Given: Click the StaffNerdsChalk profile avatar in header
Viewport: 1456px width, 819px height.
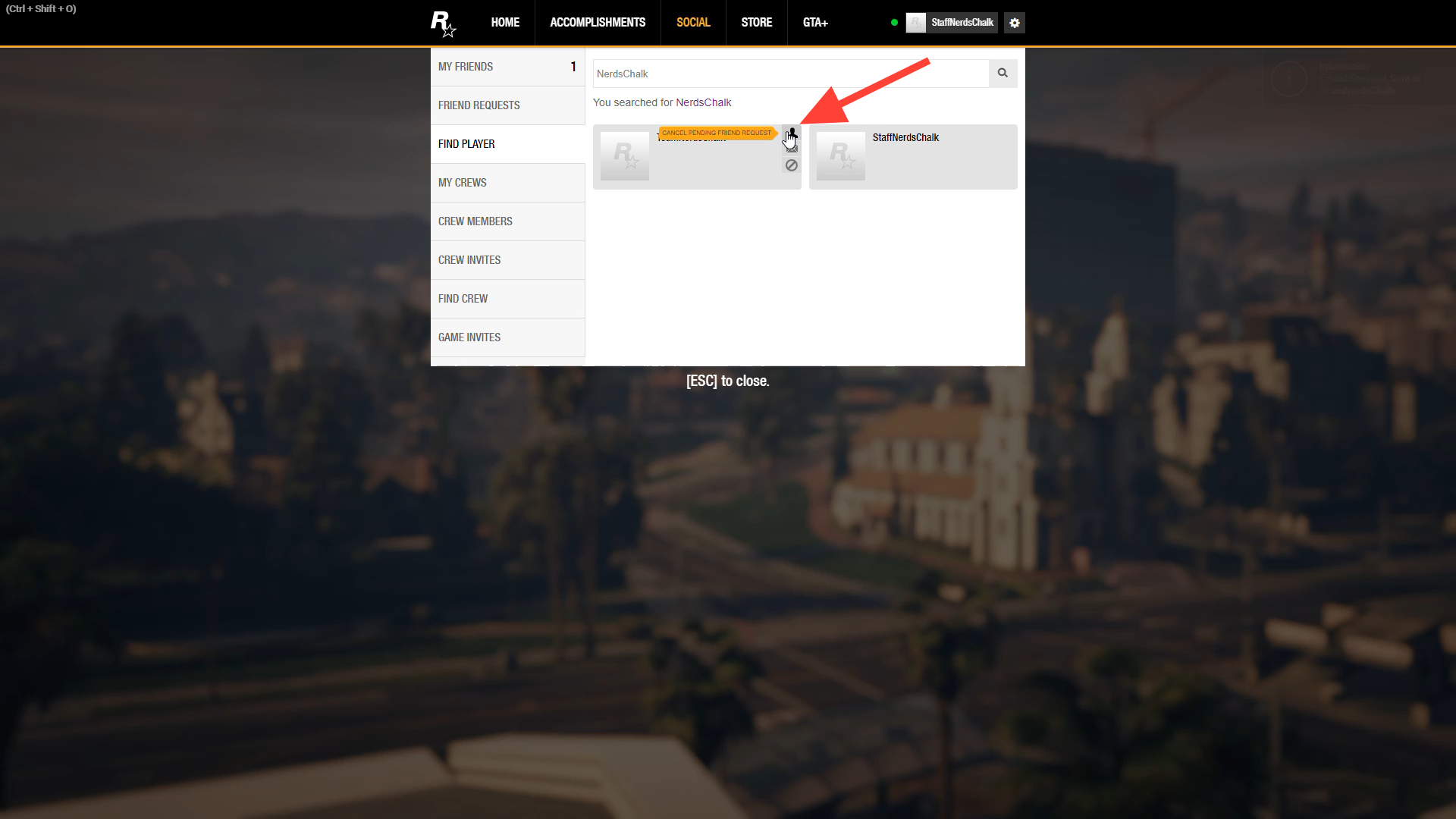Looking at the screenshot, I should click(x=916, y=23).
